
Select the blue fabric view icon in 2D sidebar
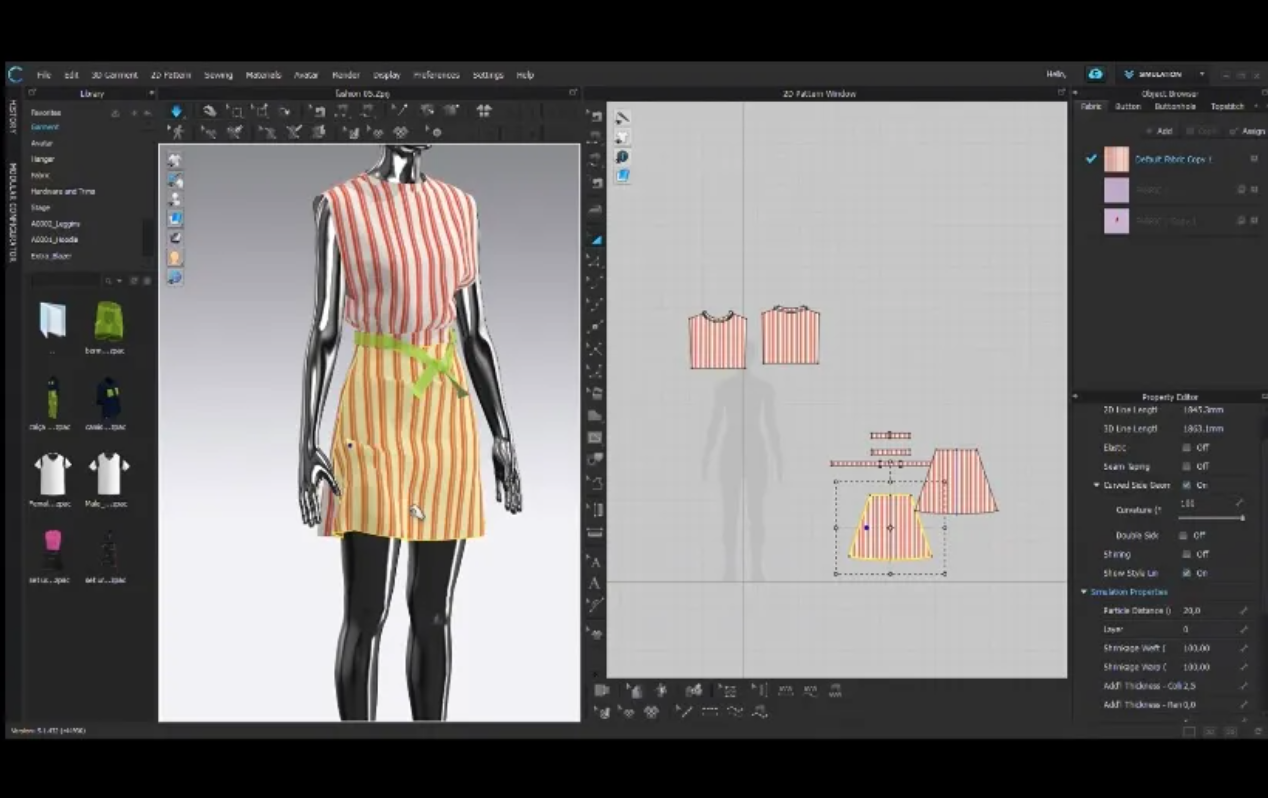(623, 176)
